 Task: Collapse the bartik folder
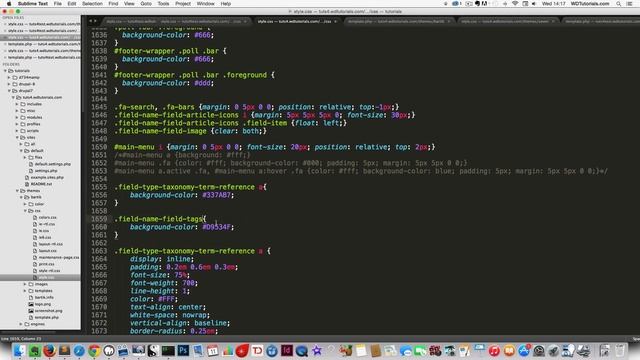click(x=21, y=197)
